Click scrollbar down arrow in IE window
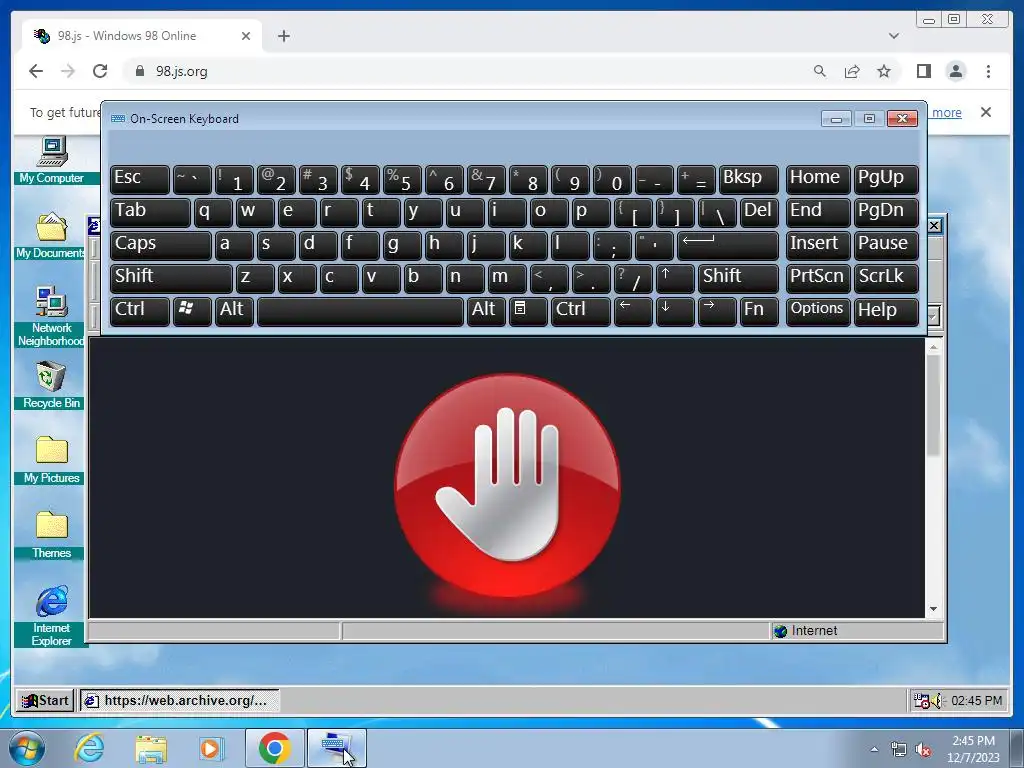Viewport: 1024px width, 768px height. 933,609
